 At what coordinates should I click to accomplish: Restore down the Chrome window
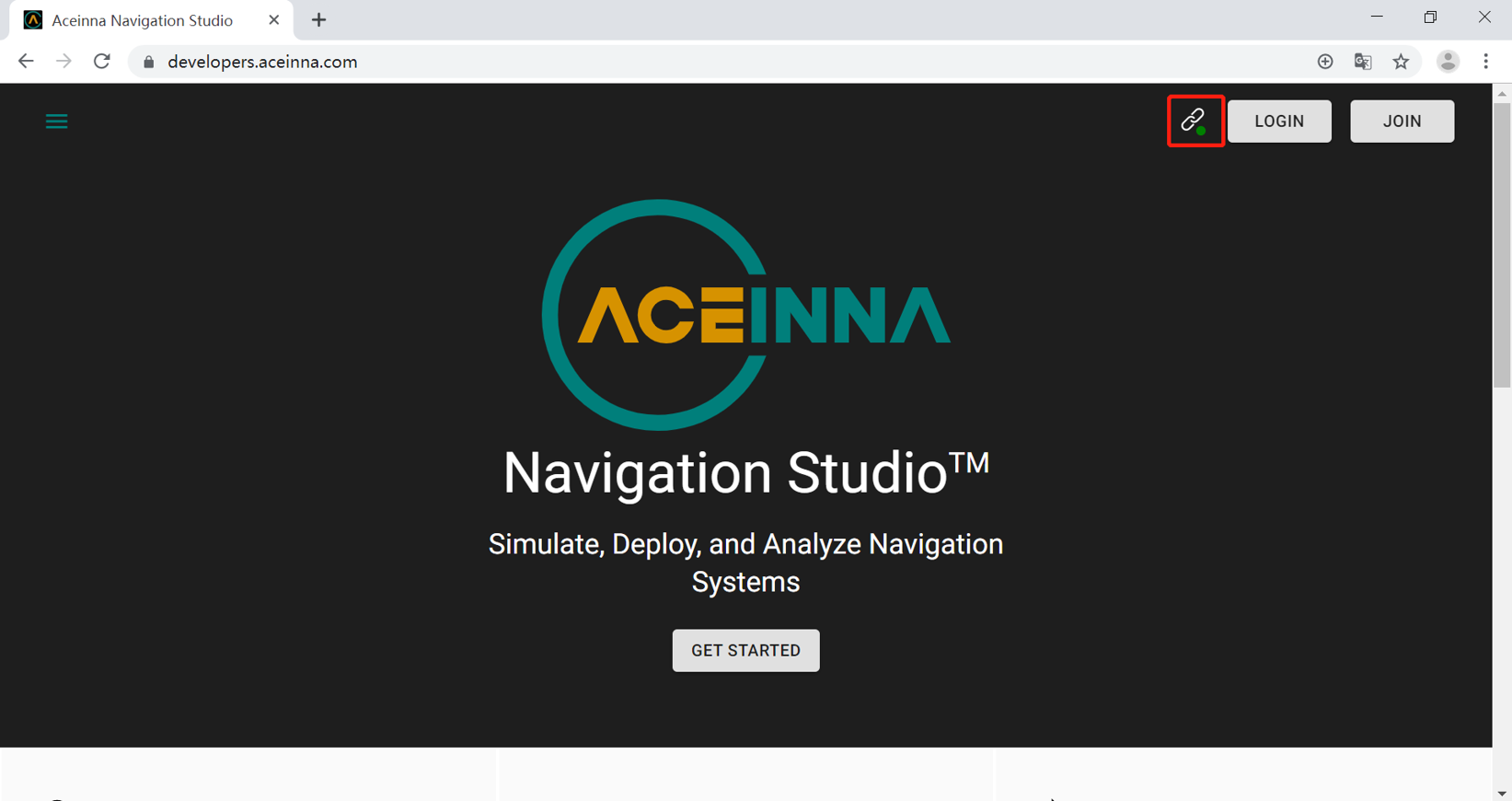(x=1430, y=17)
